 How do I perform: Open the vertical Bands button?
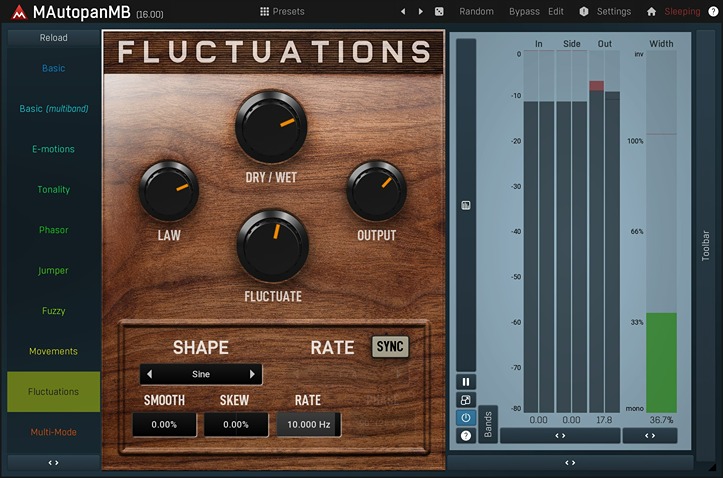[x=488, y=425]
